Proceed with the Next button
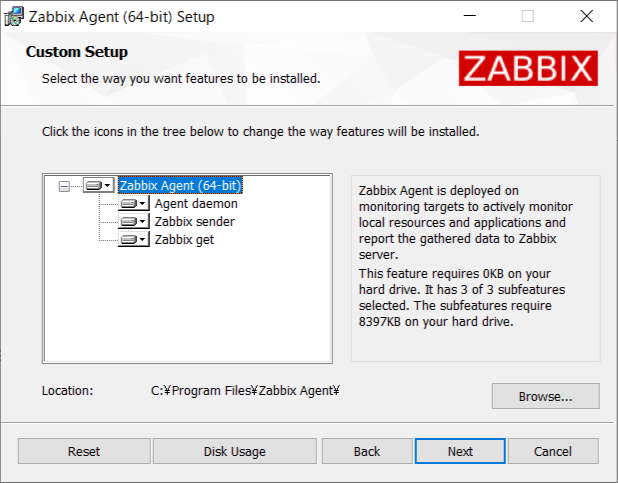The image size is (618, 483). tap(460, 451)
